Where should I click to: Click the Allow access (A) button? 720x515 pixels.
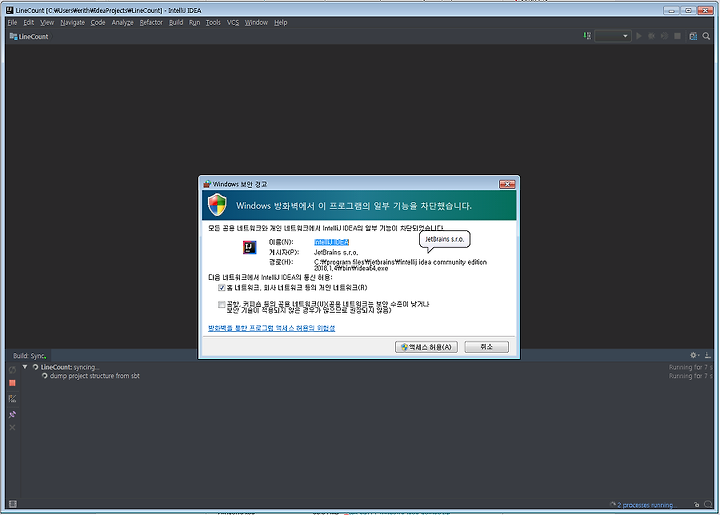pos(427,347)
